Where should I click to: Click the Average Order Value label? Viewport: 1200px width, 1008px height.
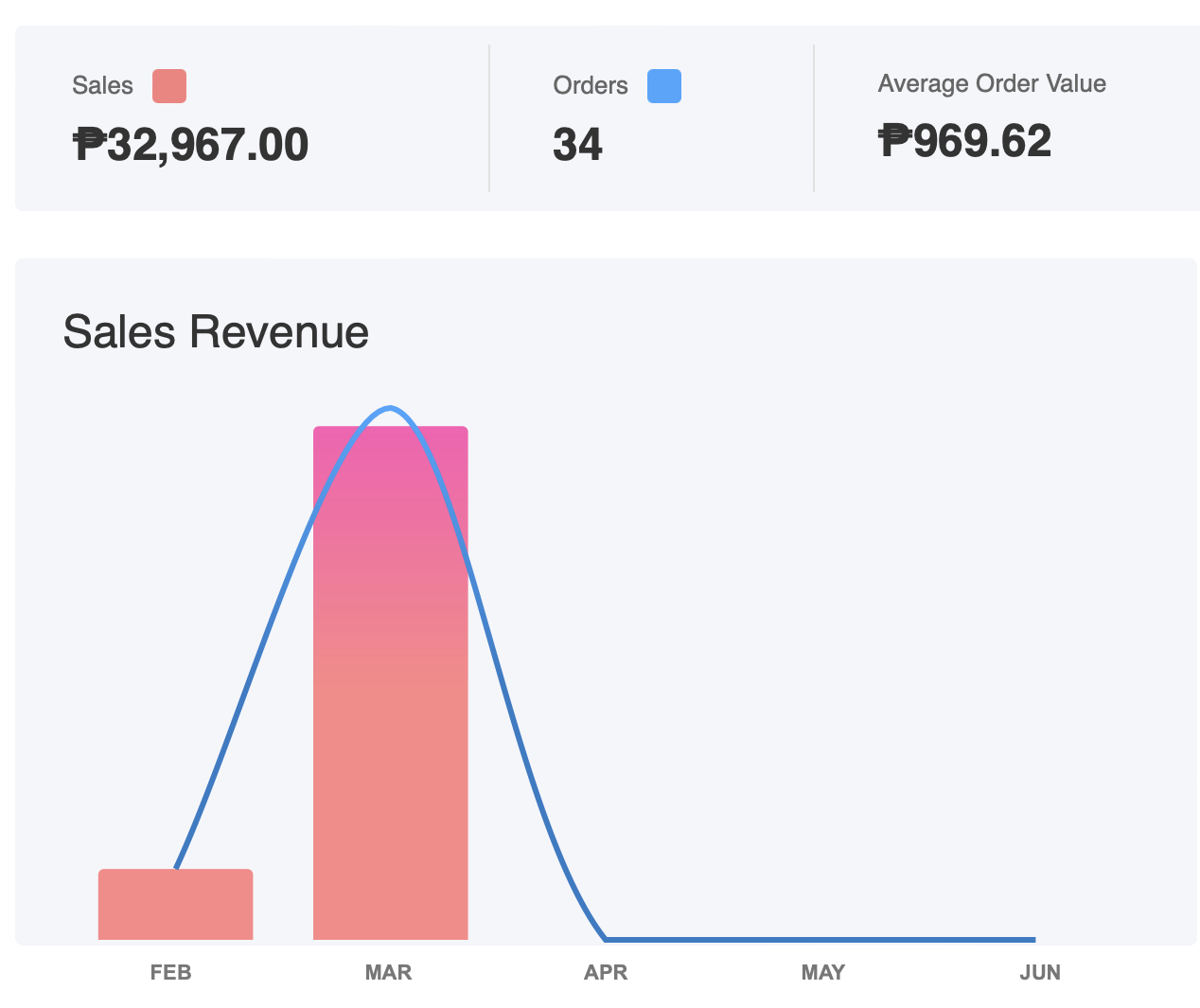click(992, 84)
